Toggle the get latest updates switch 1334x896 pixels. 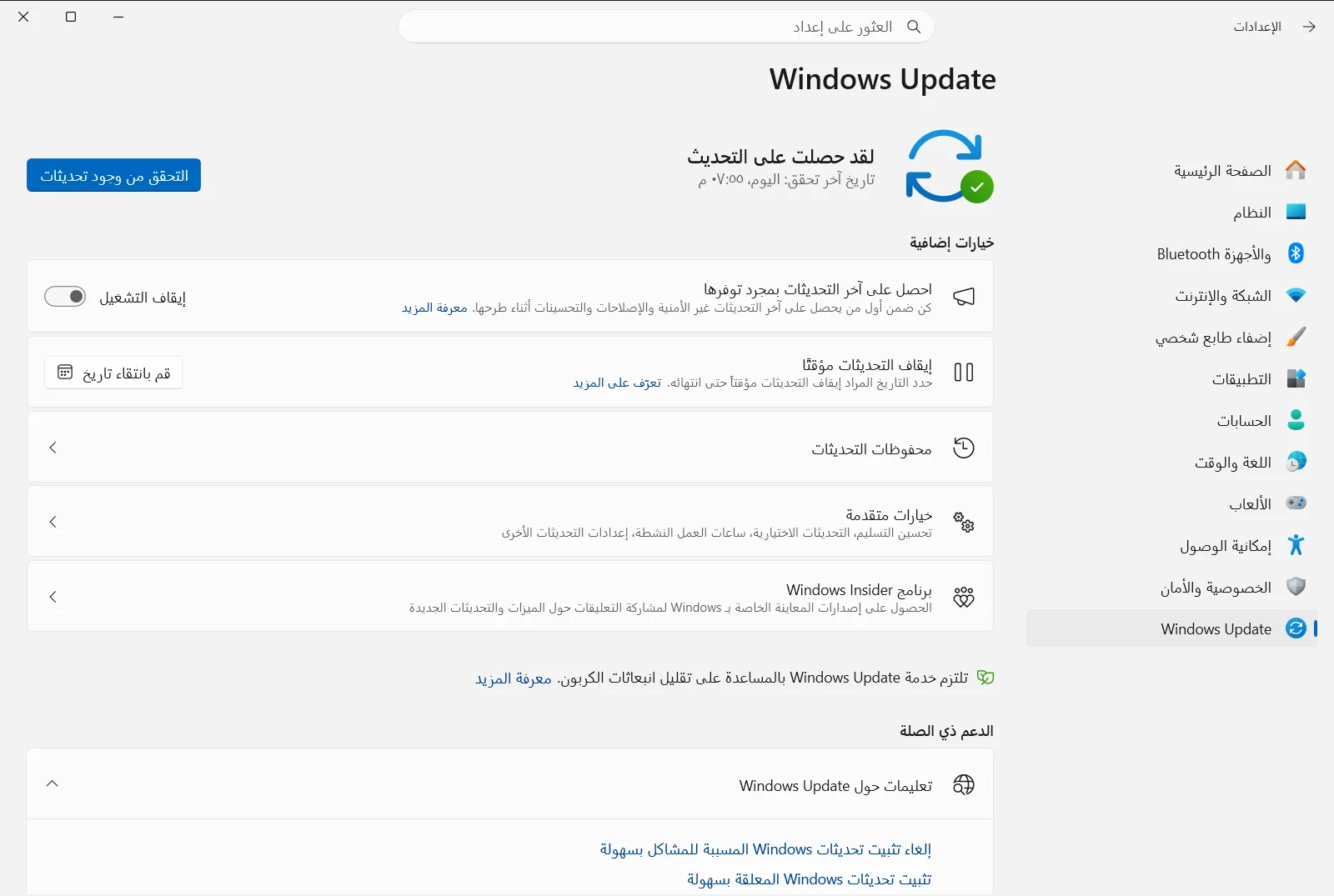[65, 297]
